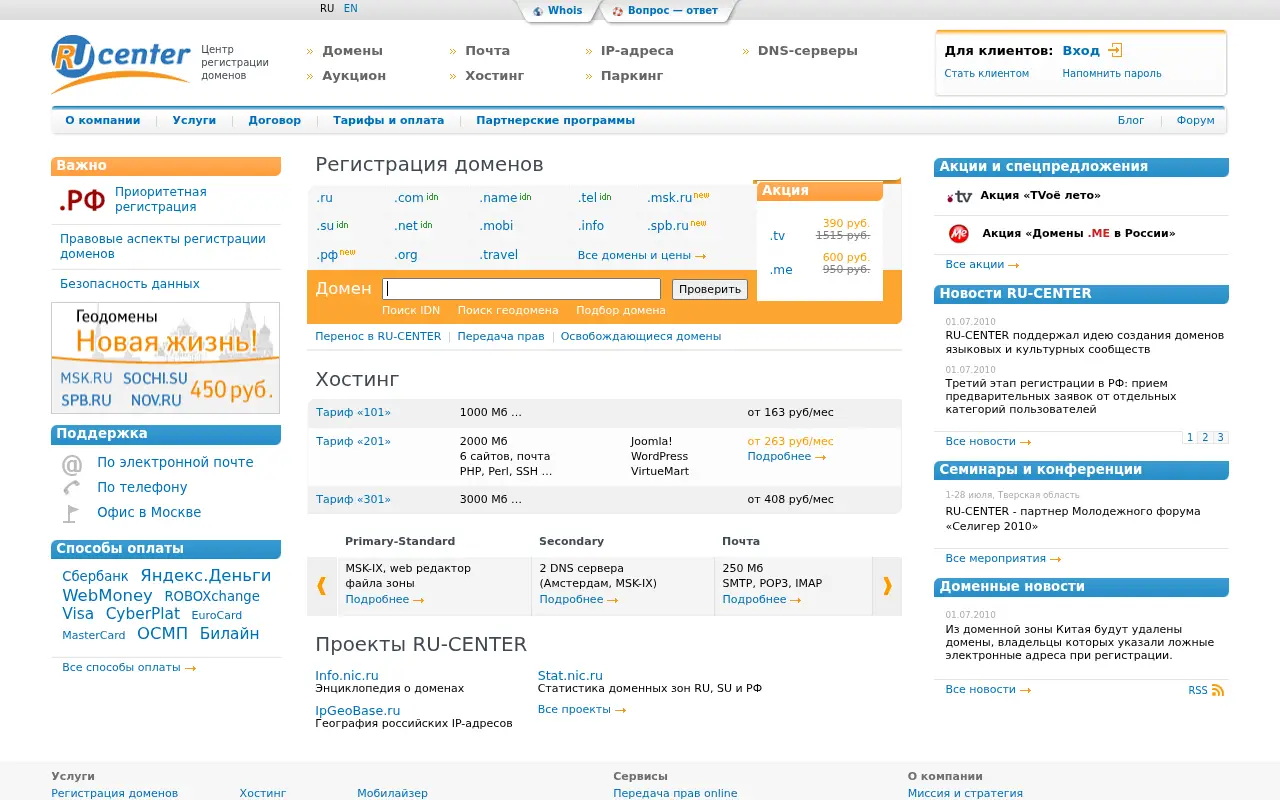Show previous services with left arrow
Screen dimensions: 1280x800
tap(321, 586)
